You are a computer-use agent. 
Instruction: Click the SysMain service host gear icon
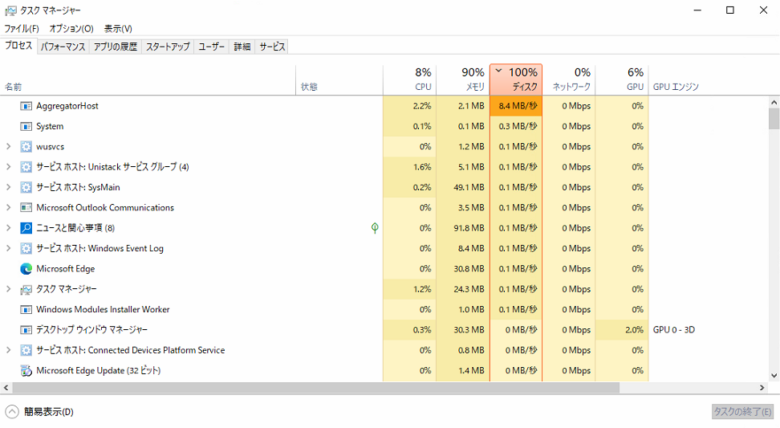pyautogui.click(x=26, y=188)
